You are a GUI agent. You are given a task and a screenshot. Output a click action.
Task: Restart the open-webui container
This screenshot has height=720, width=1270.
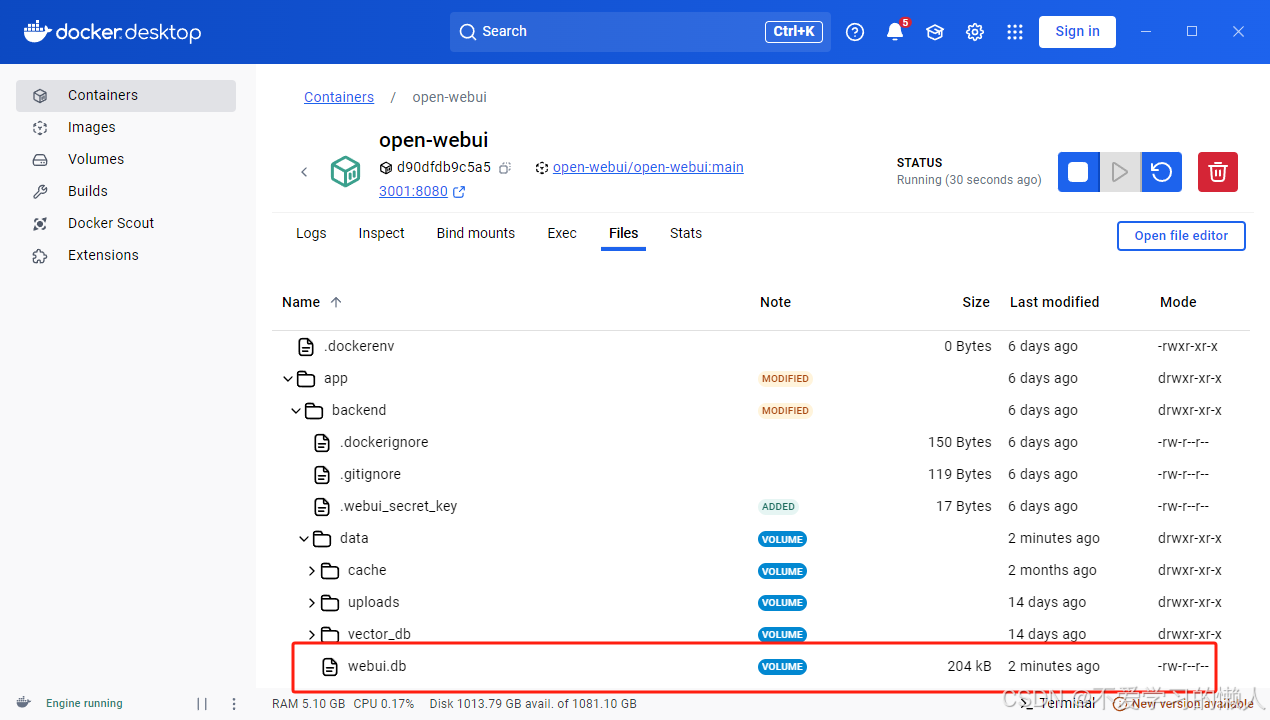pyautogui.click(x=1161, y=172)
